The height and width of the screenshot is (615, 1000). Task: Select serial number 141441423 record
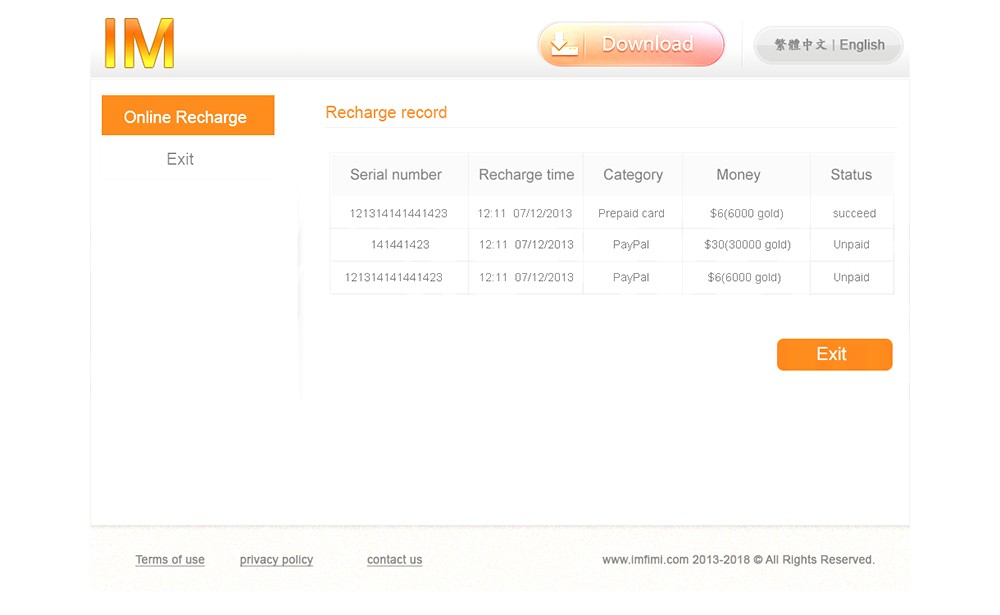[400, 245]
